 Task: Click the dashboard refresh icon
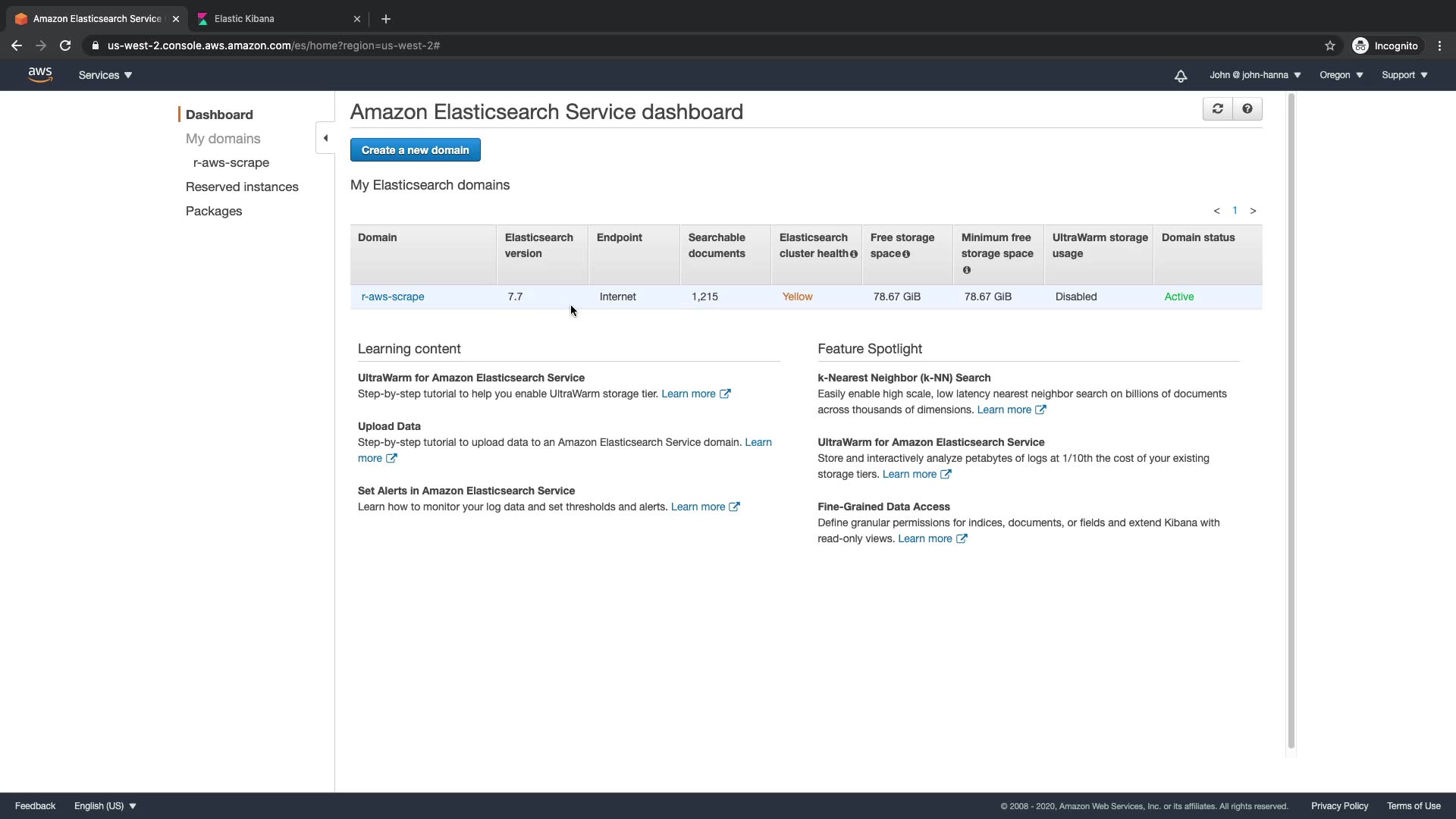point(1217,109)
